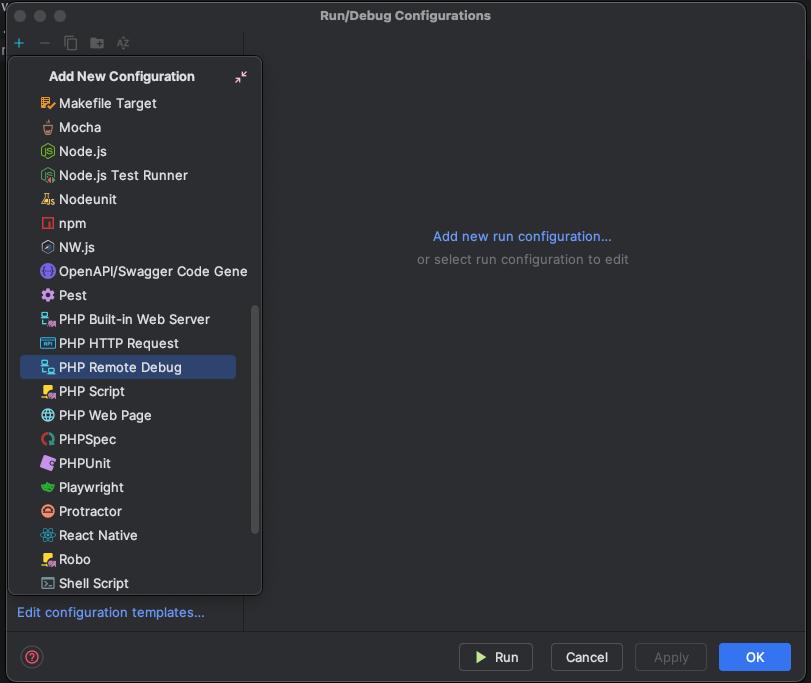Select the Robo configuration entry
The height and width of the screenshot is (683, 811).
point(128,559)
